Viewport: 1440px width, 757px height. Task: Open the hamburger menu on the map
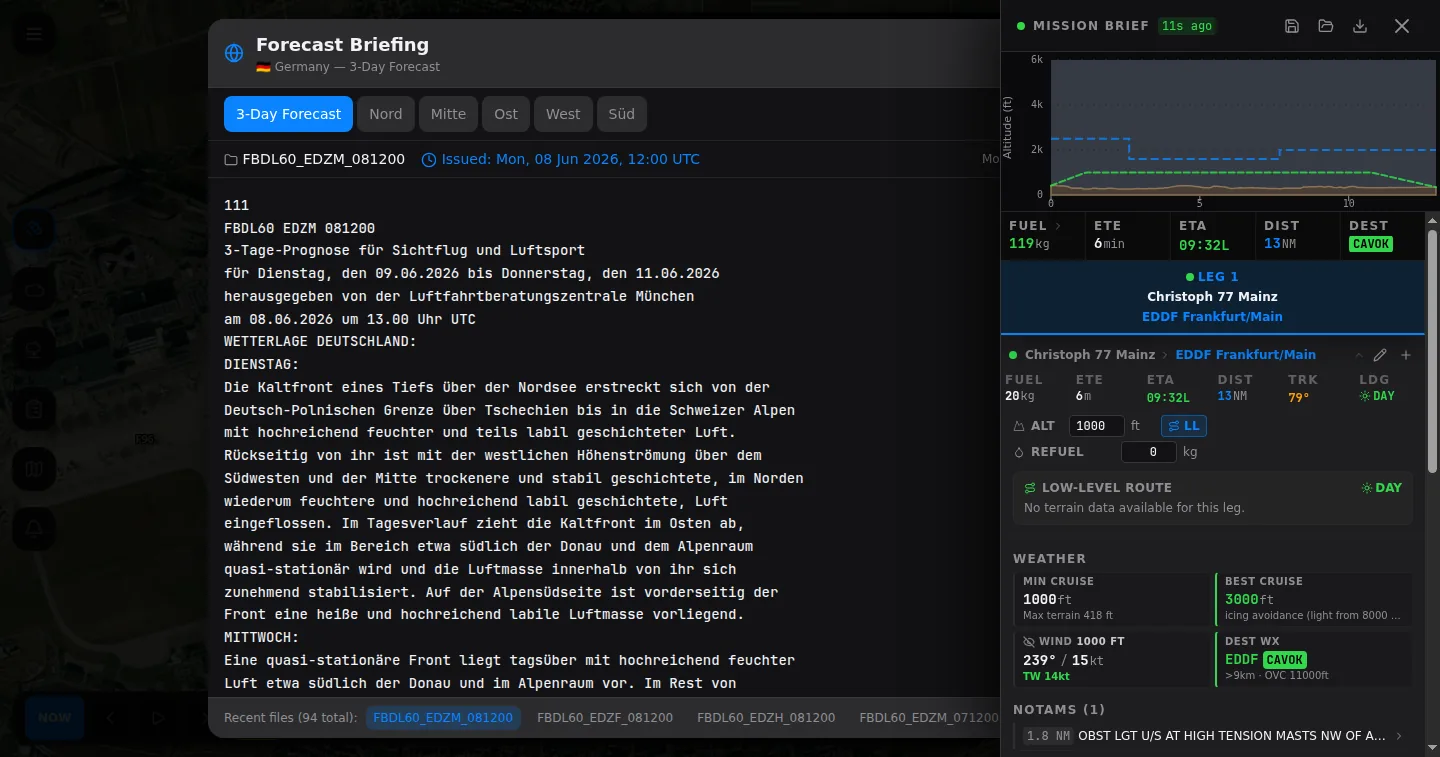click(x=35, y=35)
